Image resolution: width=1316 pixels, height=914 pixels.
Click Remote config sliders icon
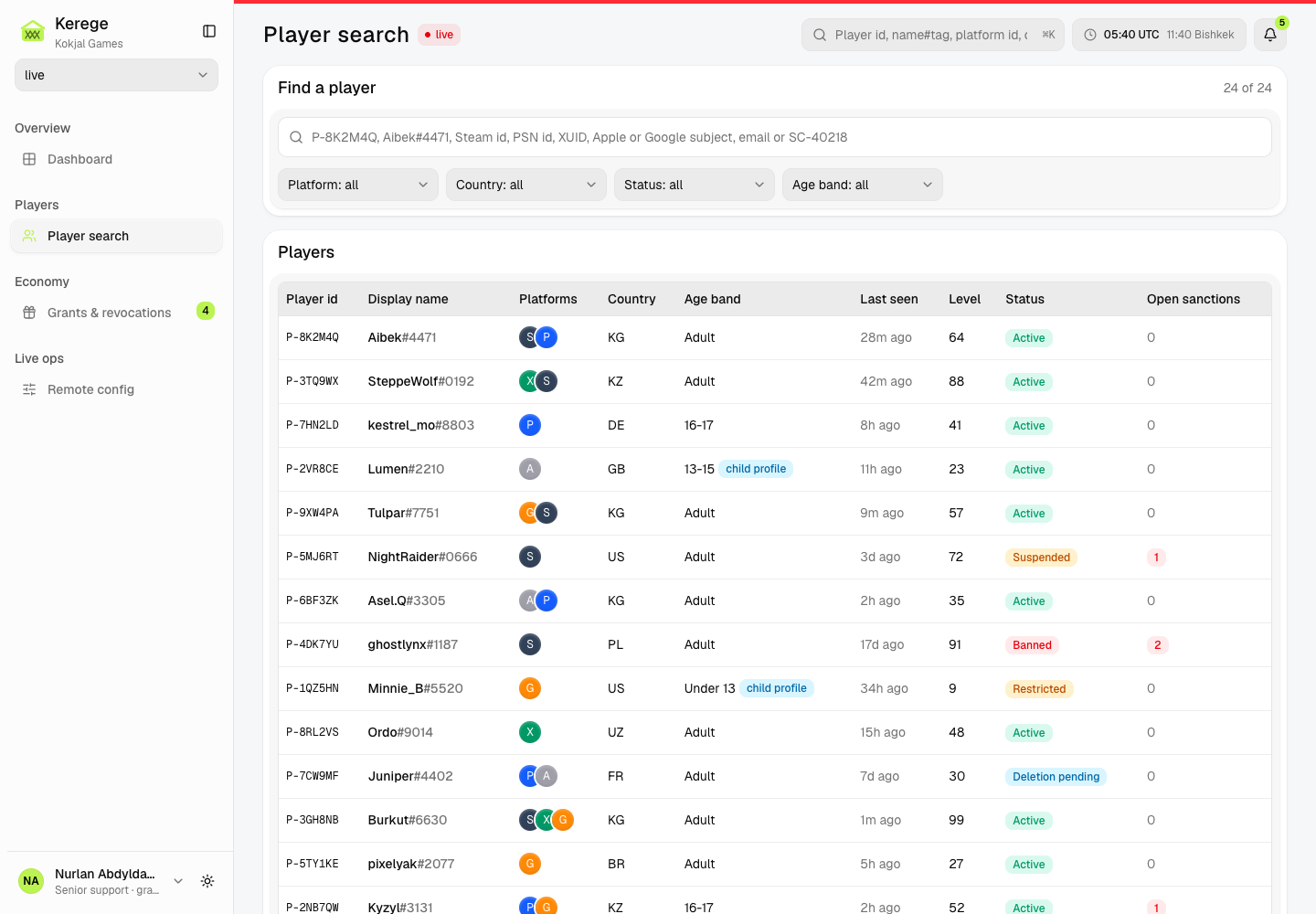click(29, 389)
